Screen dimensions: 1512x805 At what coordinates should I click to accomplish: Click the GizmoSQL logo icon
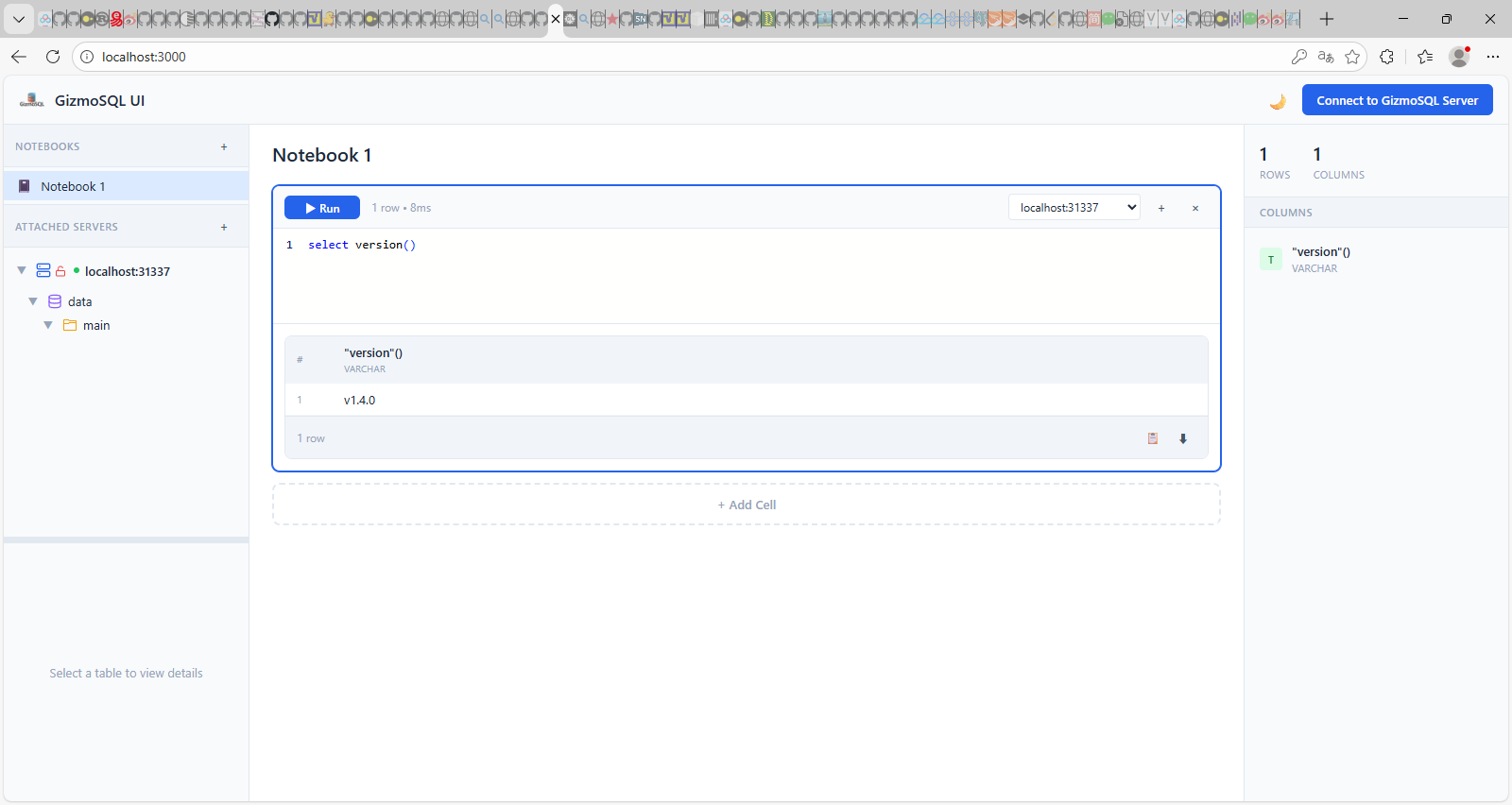coord(32,100)
